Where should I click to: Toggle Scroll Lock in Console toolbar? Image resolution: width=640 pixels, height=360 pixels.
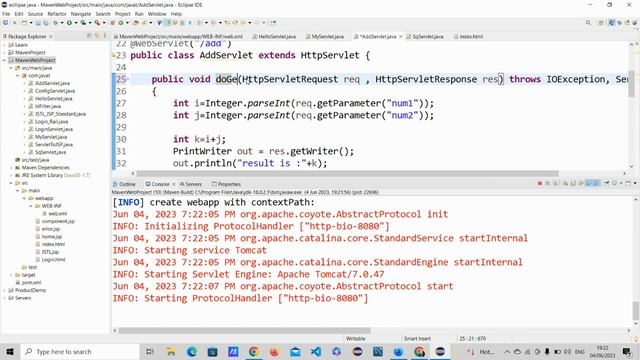pos(573,184)
